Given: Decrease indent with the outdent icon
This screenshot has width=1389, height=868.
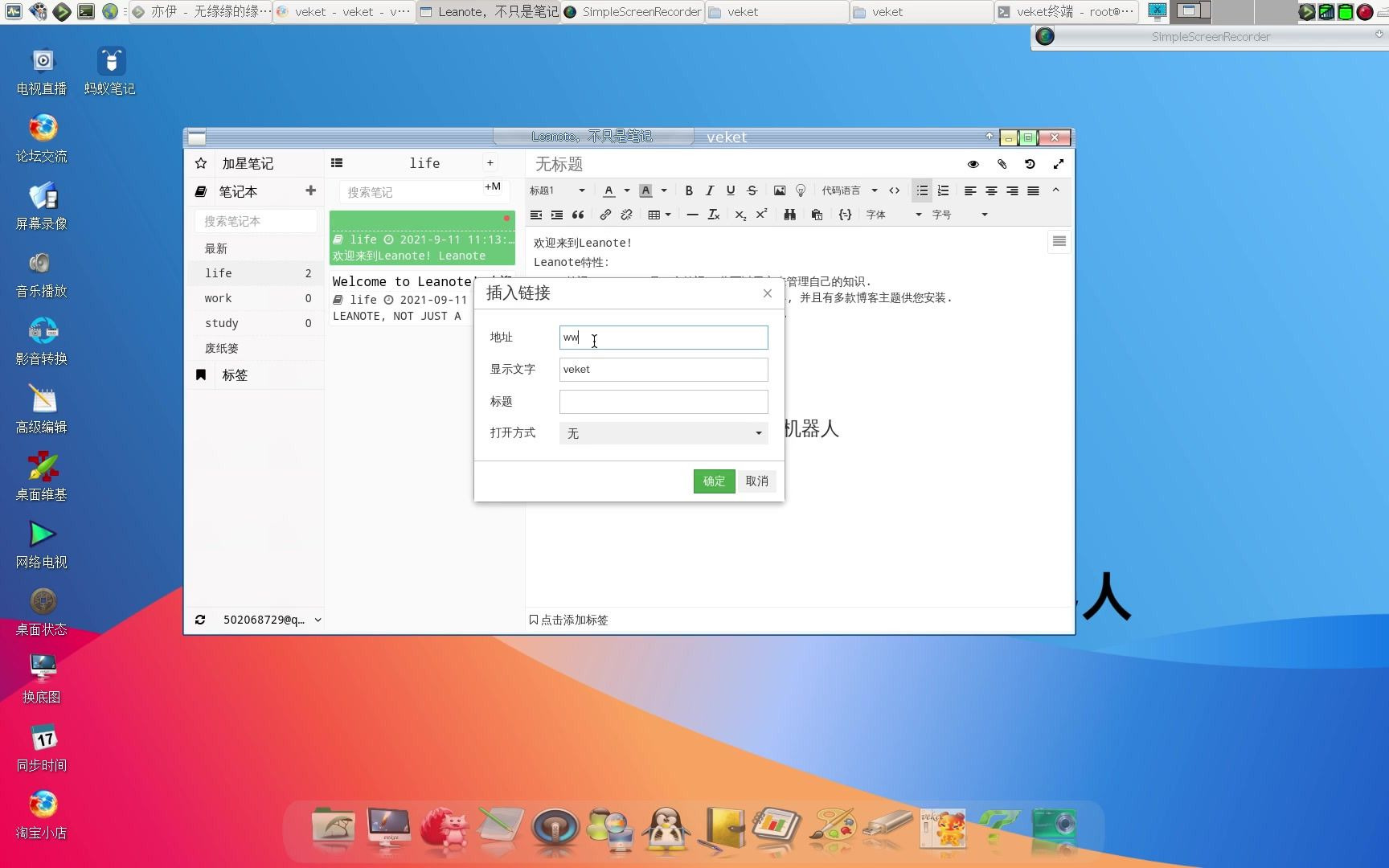Looking at the screenshot, I should pos(536,215).
